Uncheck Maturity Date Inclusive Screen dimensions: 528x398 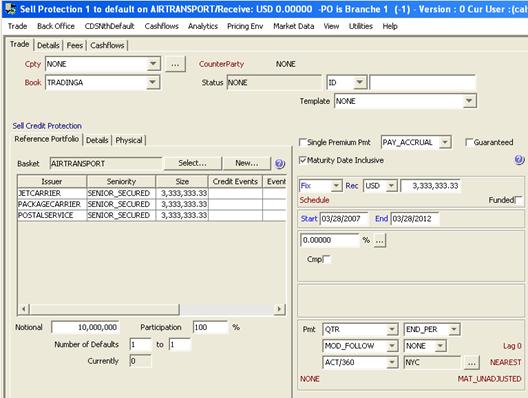click(x=302, y=160)
